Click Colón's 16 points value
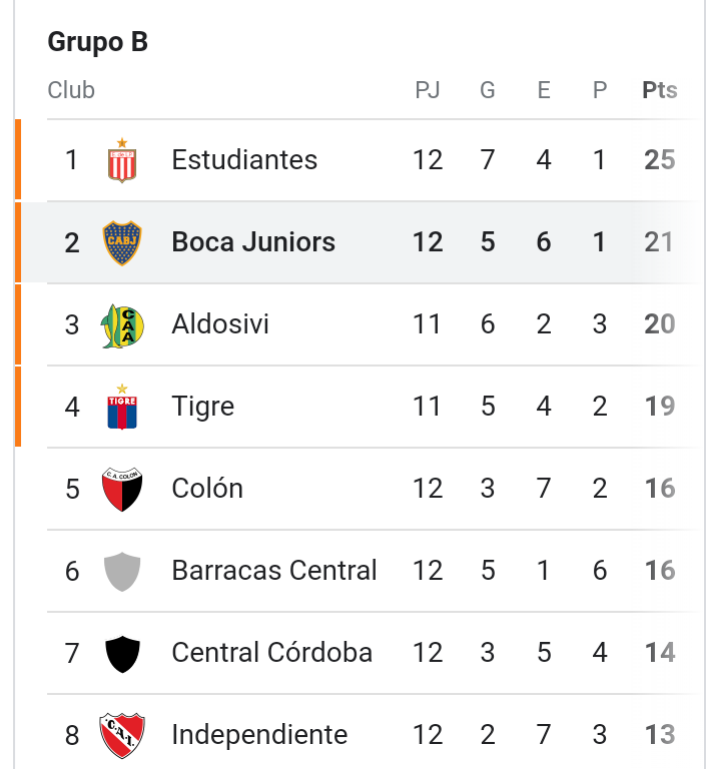 (660, 488)
